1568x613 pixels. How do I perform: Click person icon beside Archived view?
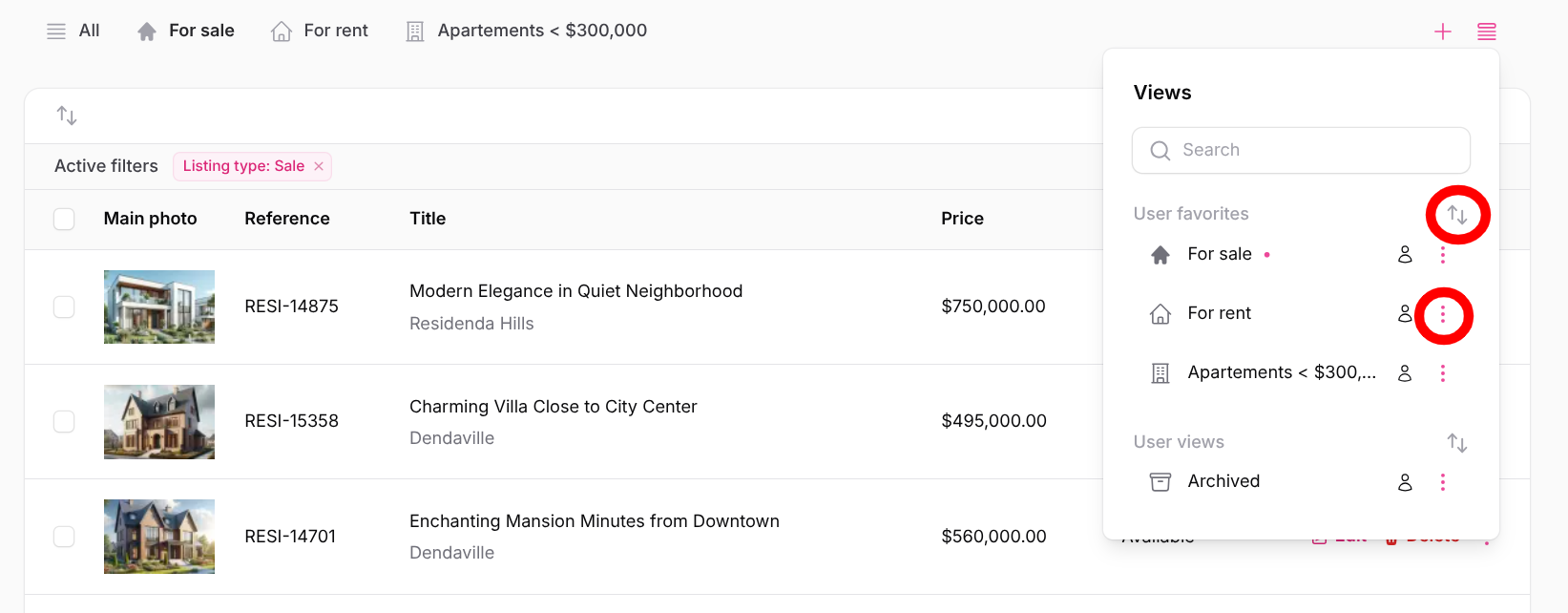pos(1405,483)
